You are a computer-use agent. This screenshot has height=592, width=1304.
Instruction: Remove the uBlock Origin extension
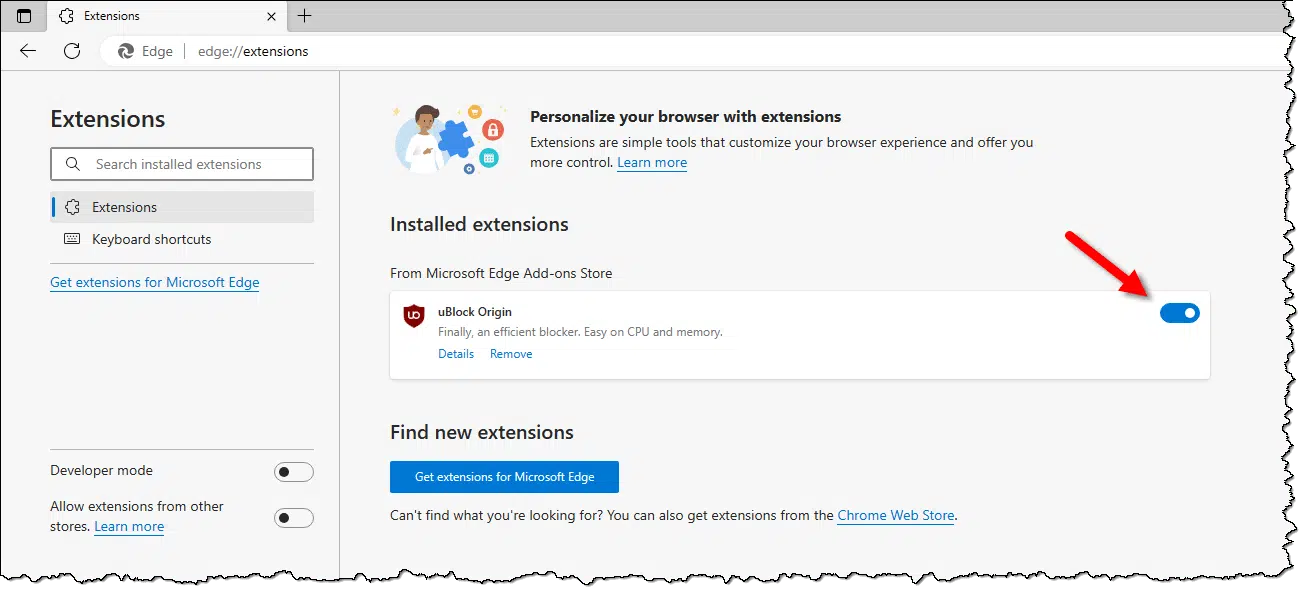(511, 354)
